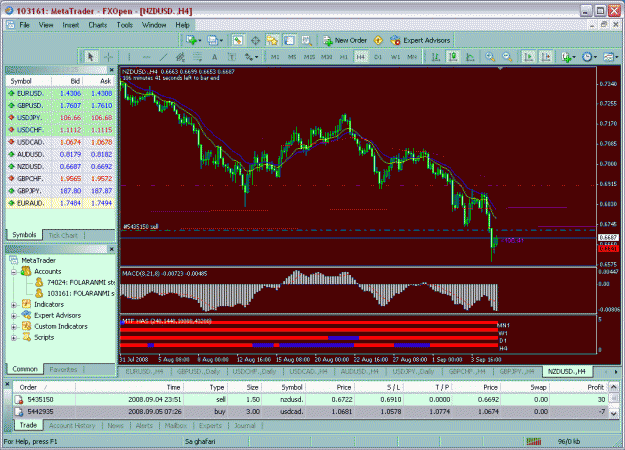Open the Journal tab in terminal
Image resolution: width=625 pixels, height=450 pixels.
tap(245, 426)
